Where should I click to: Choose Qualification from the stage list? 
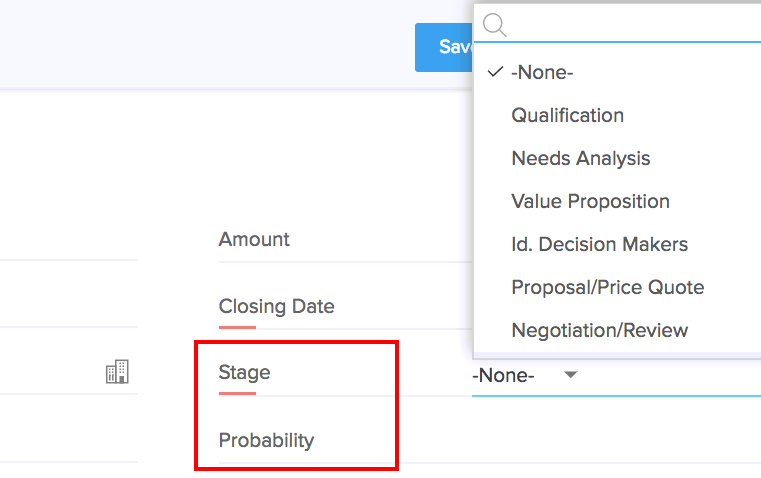[567, 115]
